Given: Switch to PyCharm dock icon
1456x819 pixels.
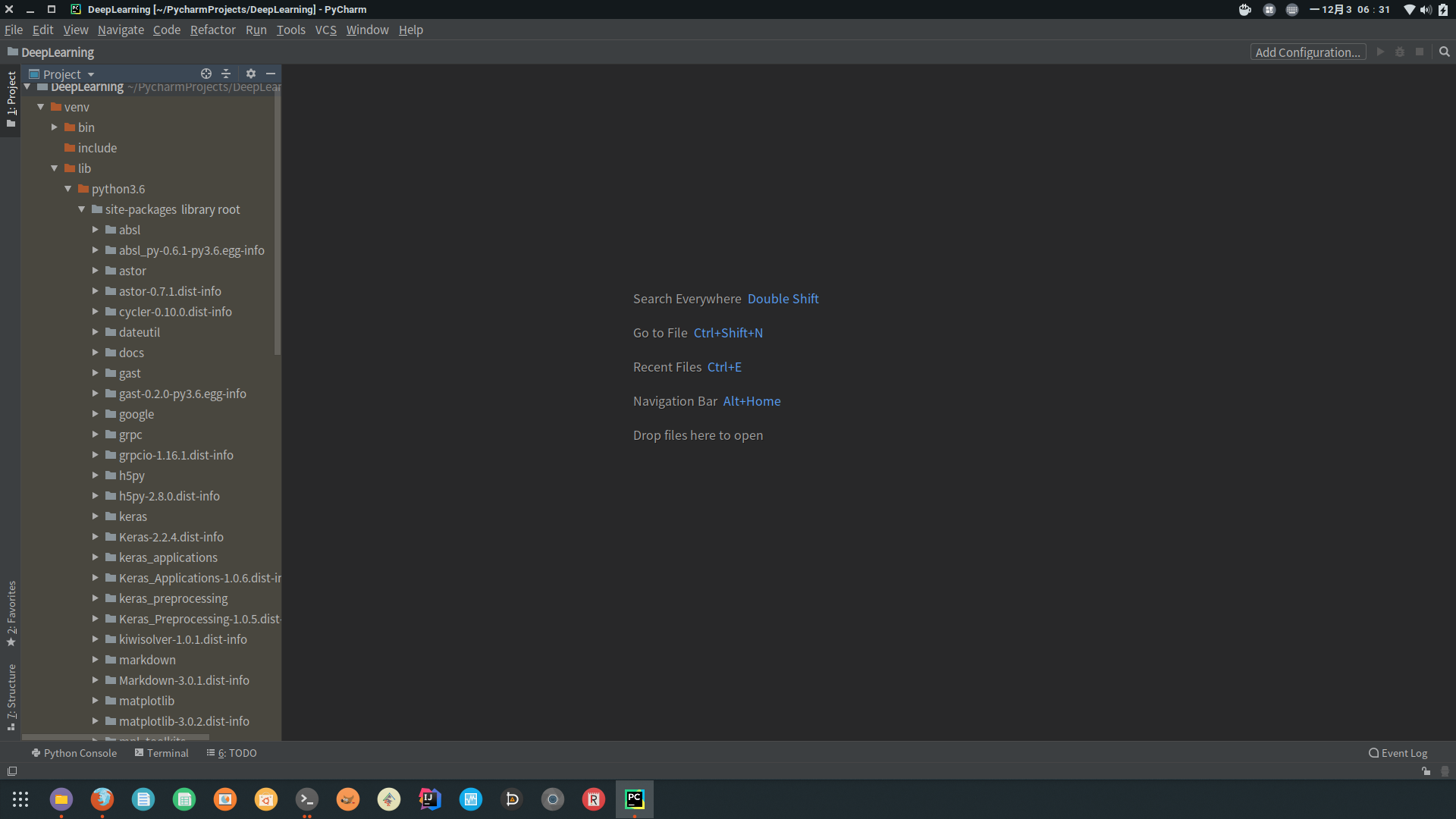Looking at the screenshot, I should coord(635,799).
